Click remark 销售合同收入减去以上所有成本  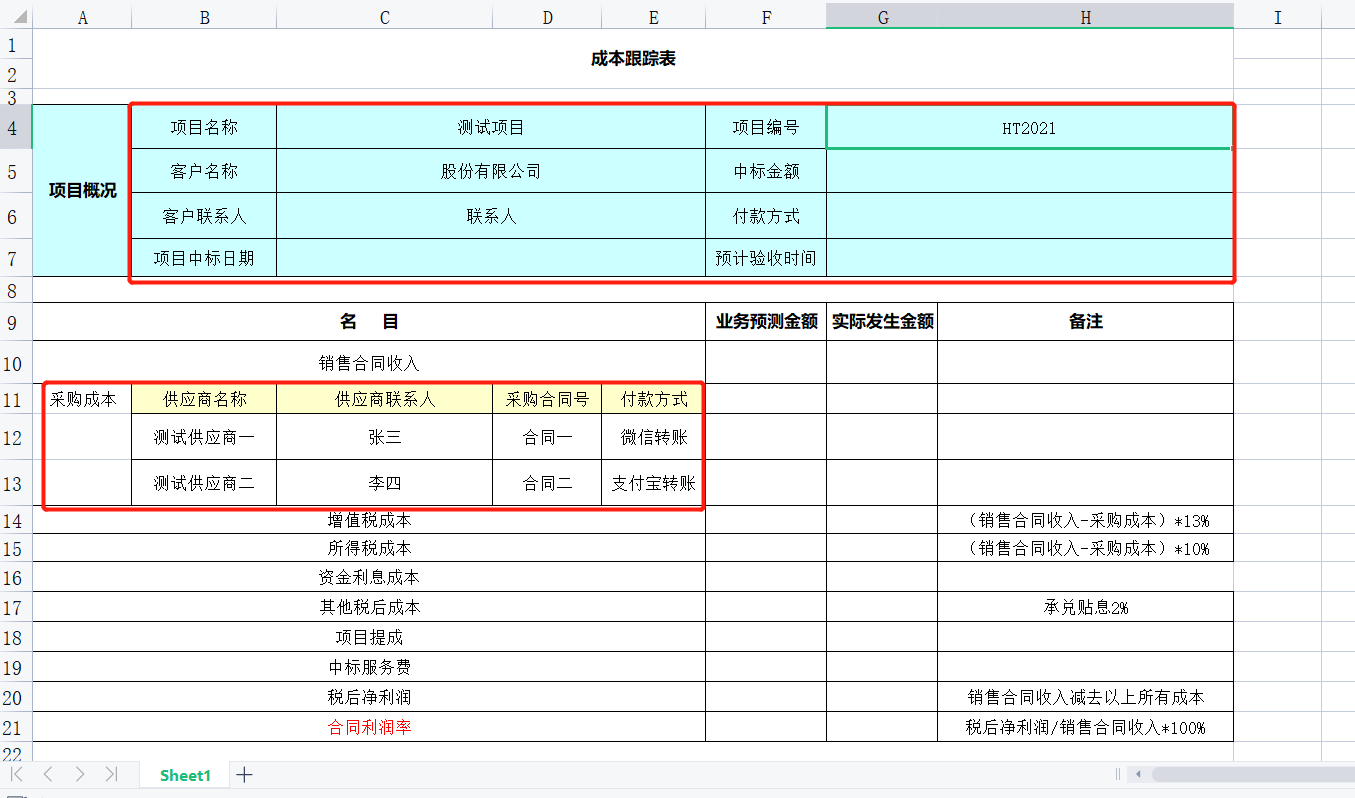pyautogui.click(x=1086, y=697)
